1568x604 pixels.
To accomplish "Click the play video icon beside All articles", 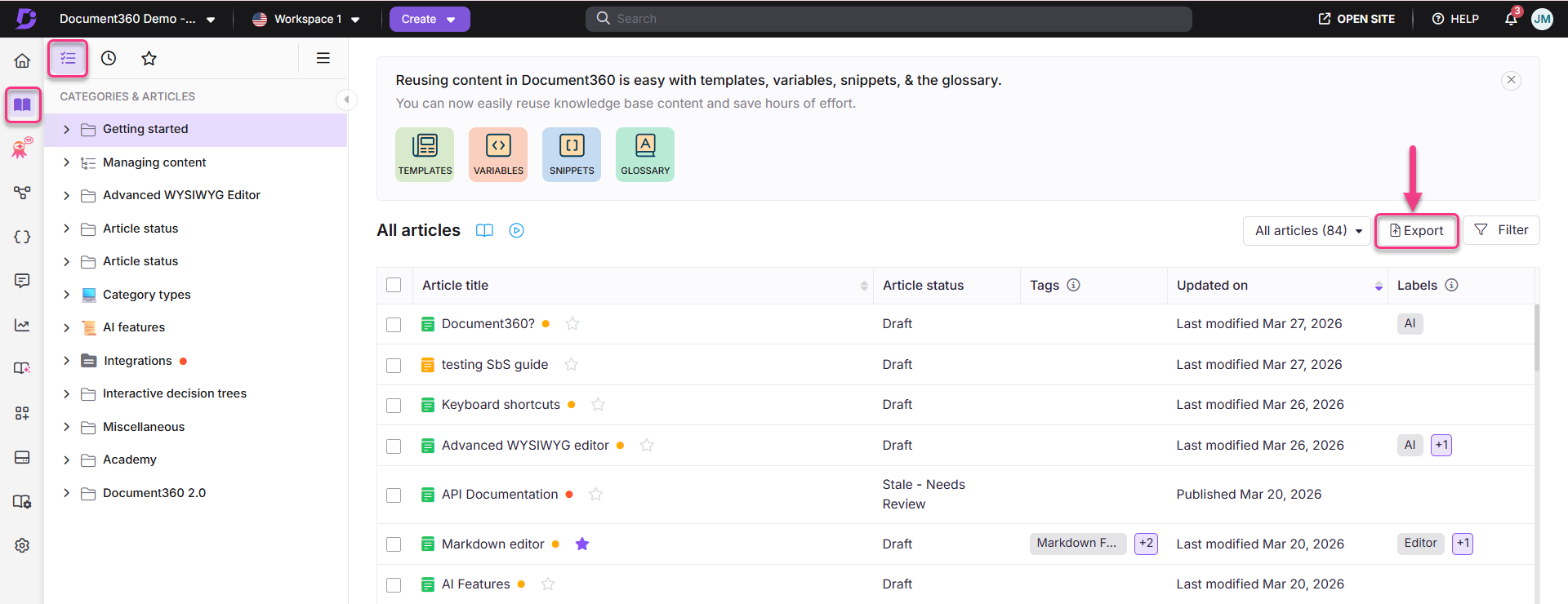I will [516, 230].
